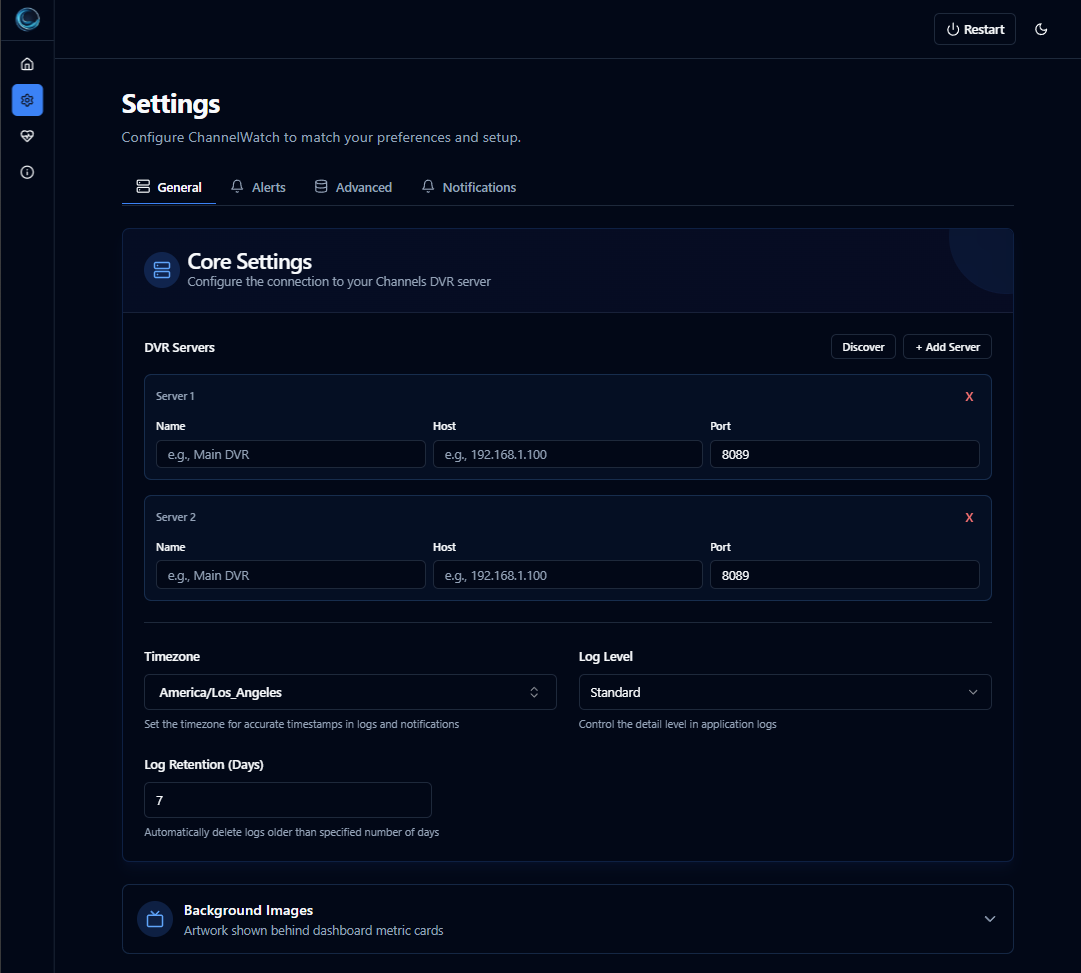Open the Timezone dropdown
The height and width of the screenshot is (973, 1081).
click(x=350, y=692)
